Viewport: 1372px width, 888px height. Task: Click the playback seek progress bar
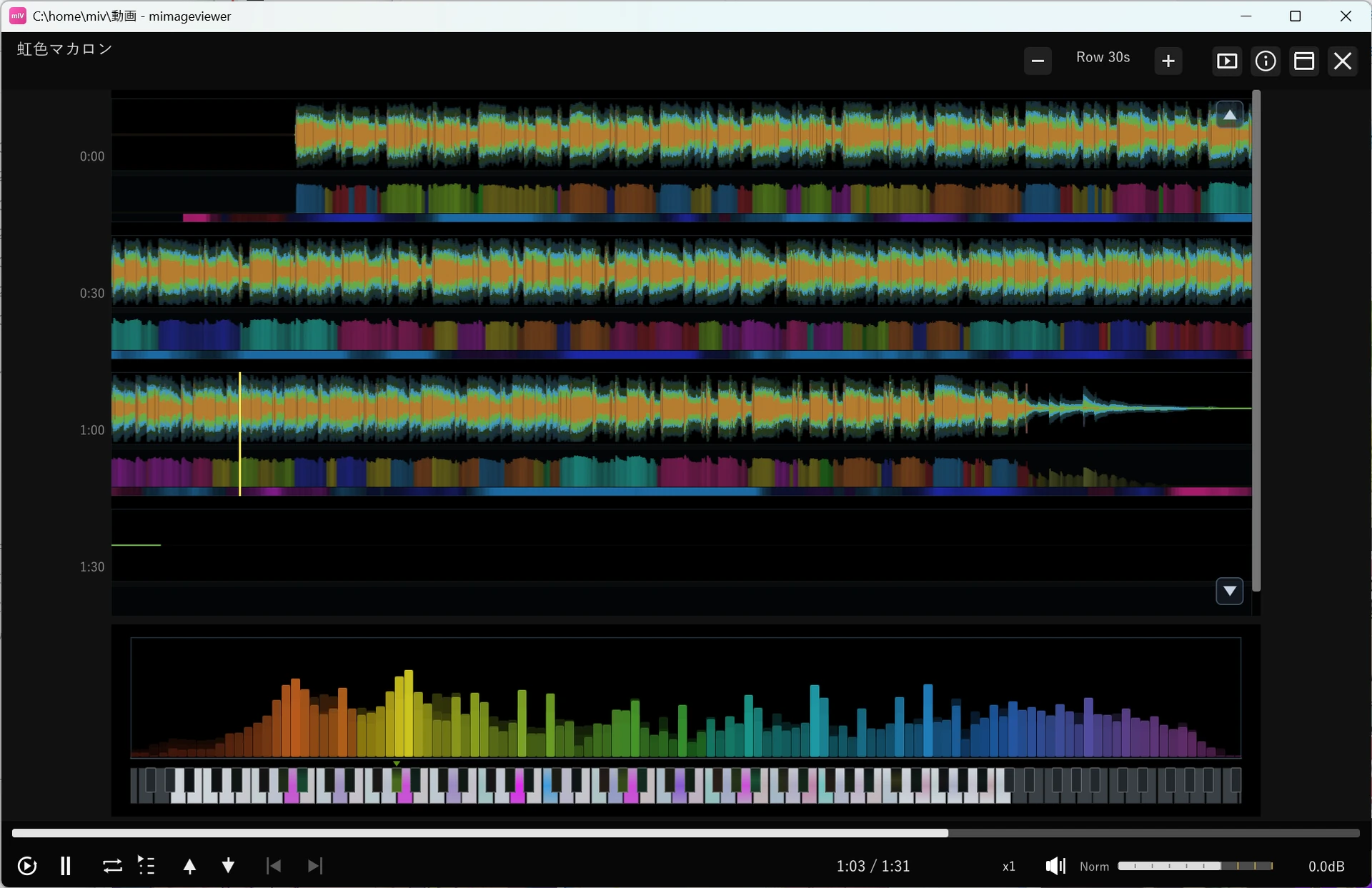[685, 833]
